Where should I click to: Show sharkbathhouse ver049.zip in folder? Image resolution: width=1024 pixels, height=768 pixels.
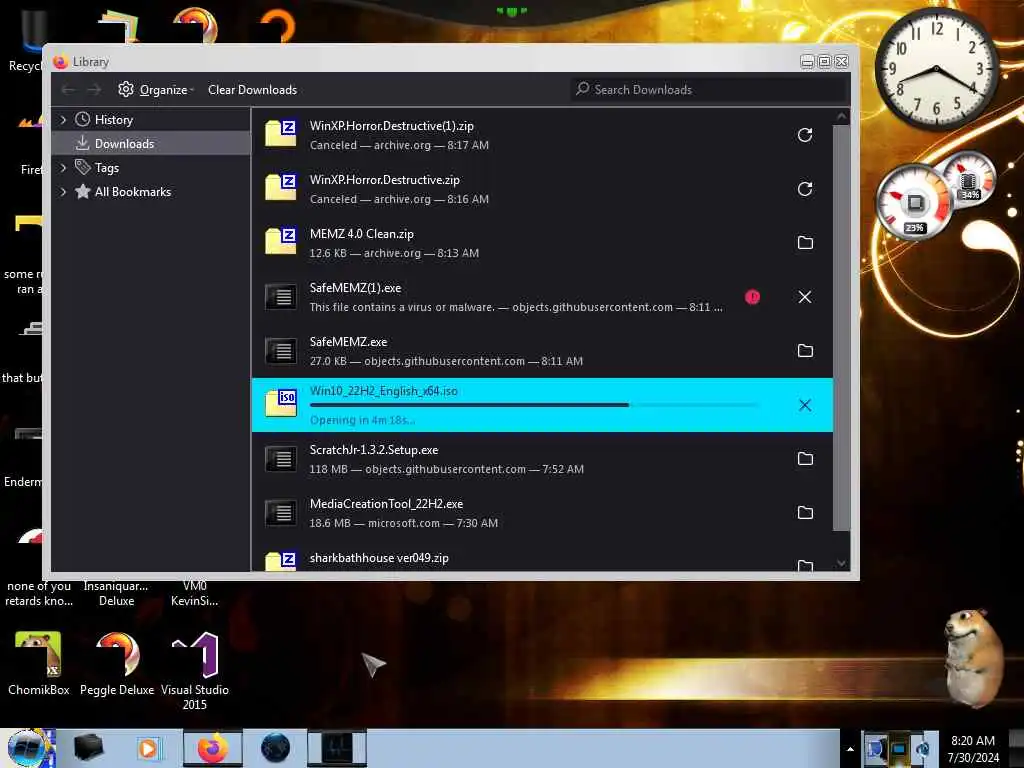pyautogui.click(x=805, y=566)
